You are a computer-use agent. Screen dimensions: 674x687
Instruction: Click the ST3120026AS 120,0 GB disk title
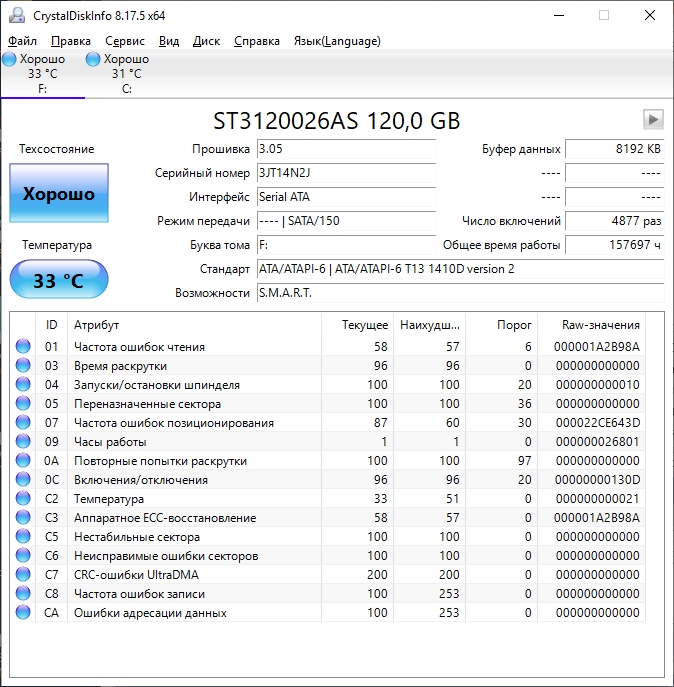tap(337, 121)
